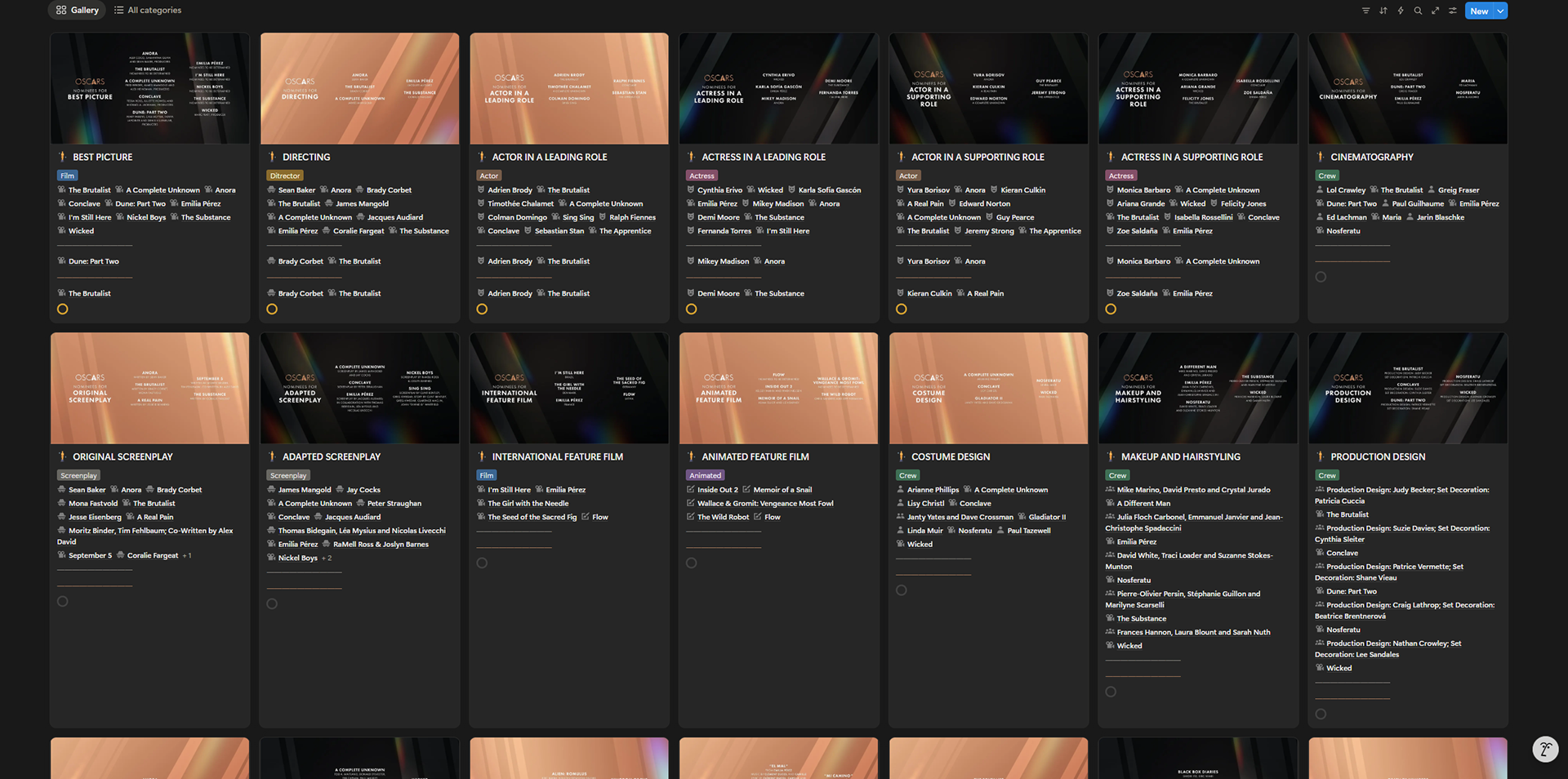Open view settings sliders icon

[1452, 11]
